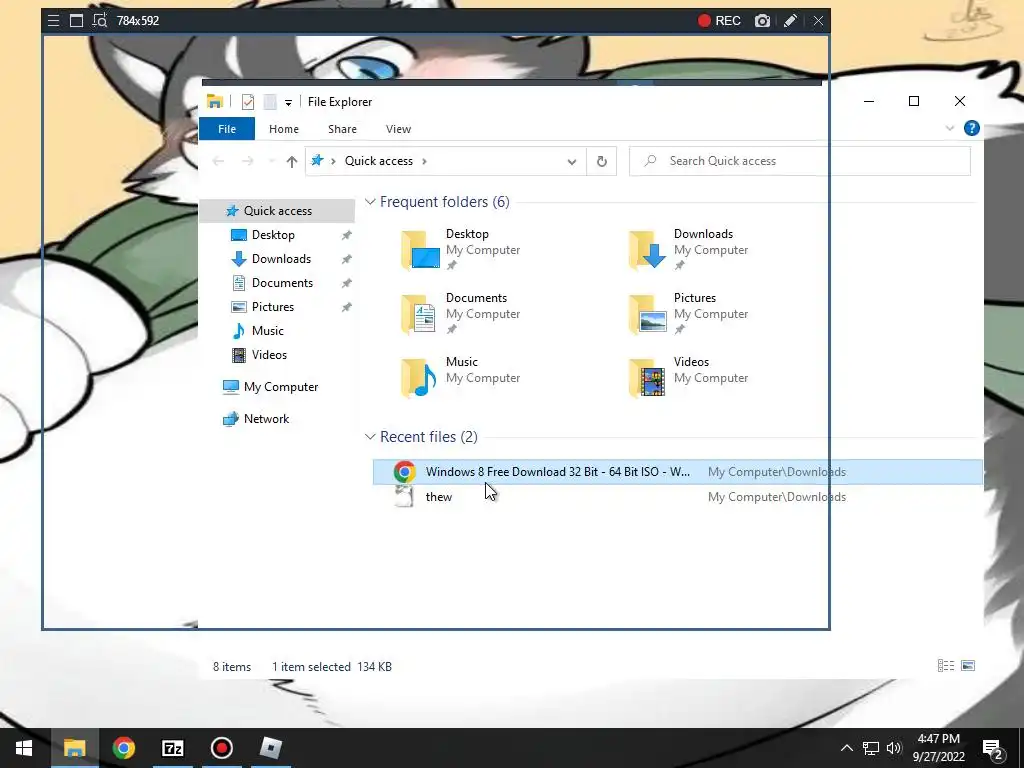
Task: Open the notification Action Center
Action: [x=993, y=748]
